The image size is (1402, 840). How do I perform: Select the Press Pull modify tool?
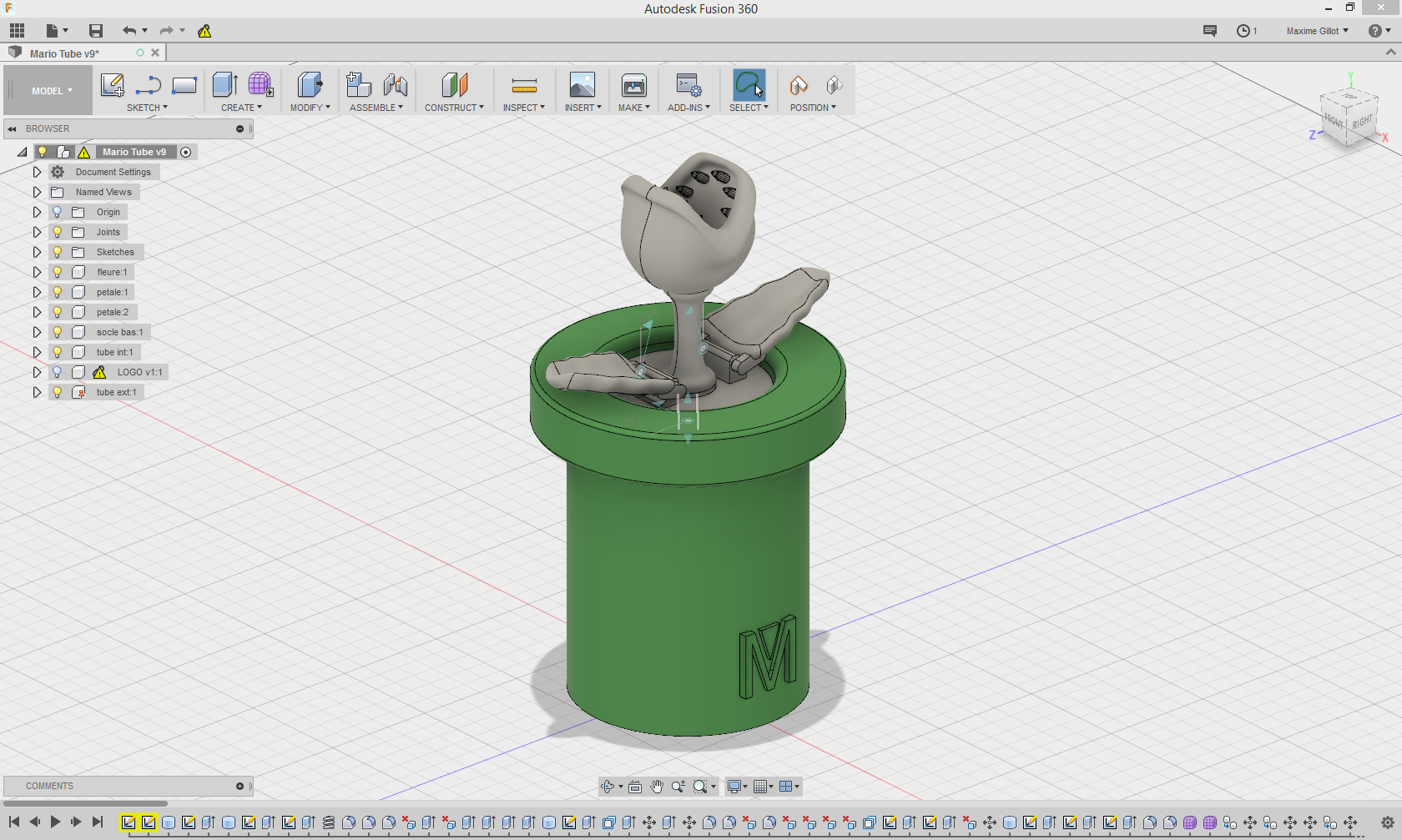tap(310, 85)
